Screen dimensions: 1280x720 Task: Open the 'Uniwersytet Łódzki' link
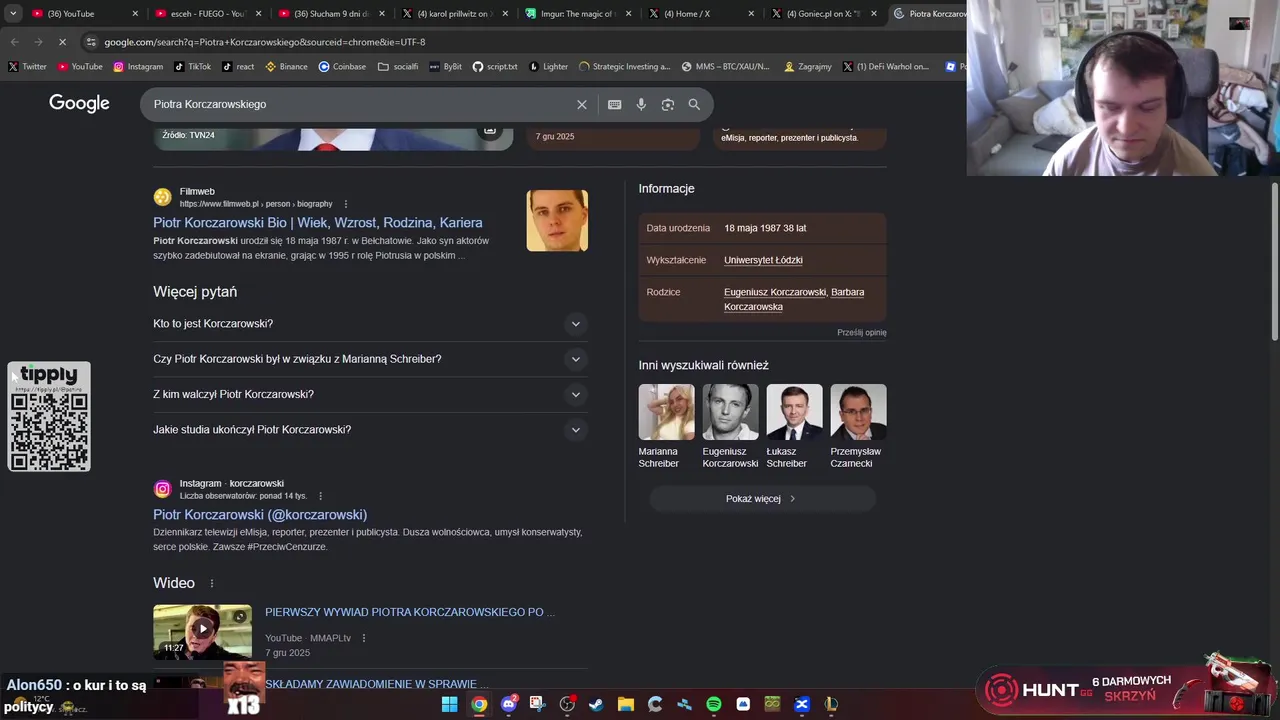click(x=763, y=260)
